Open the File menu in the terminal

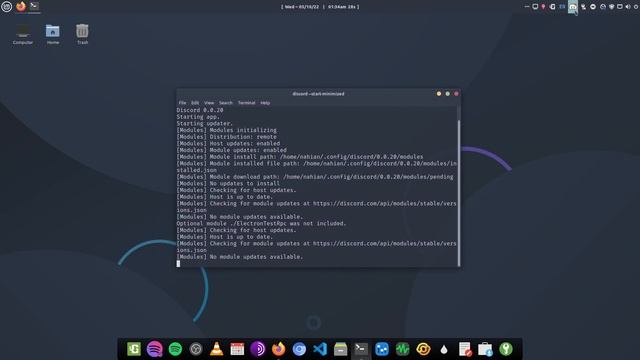[x=182, y=103]
